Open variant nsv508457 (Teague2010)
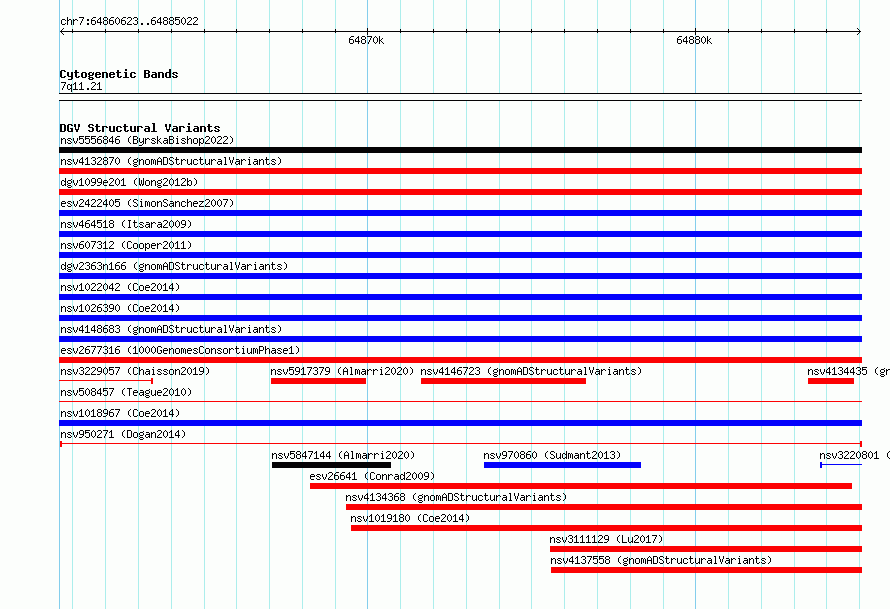 pyautogui.click(x=126, y=392)
